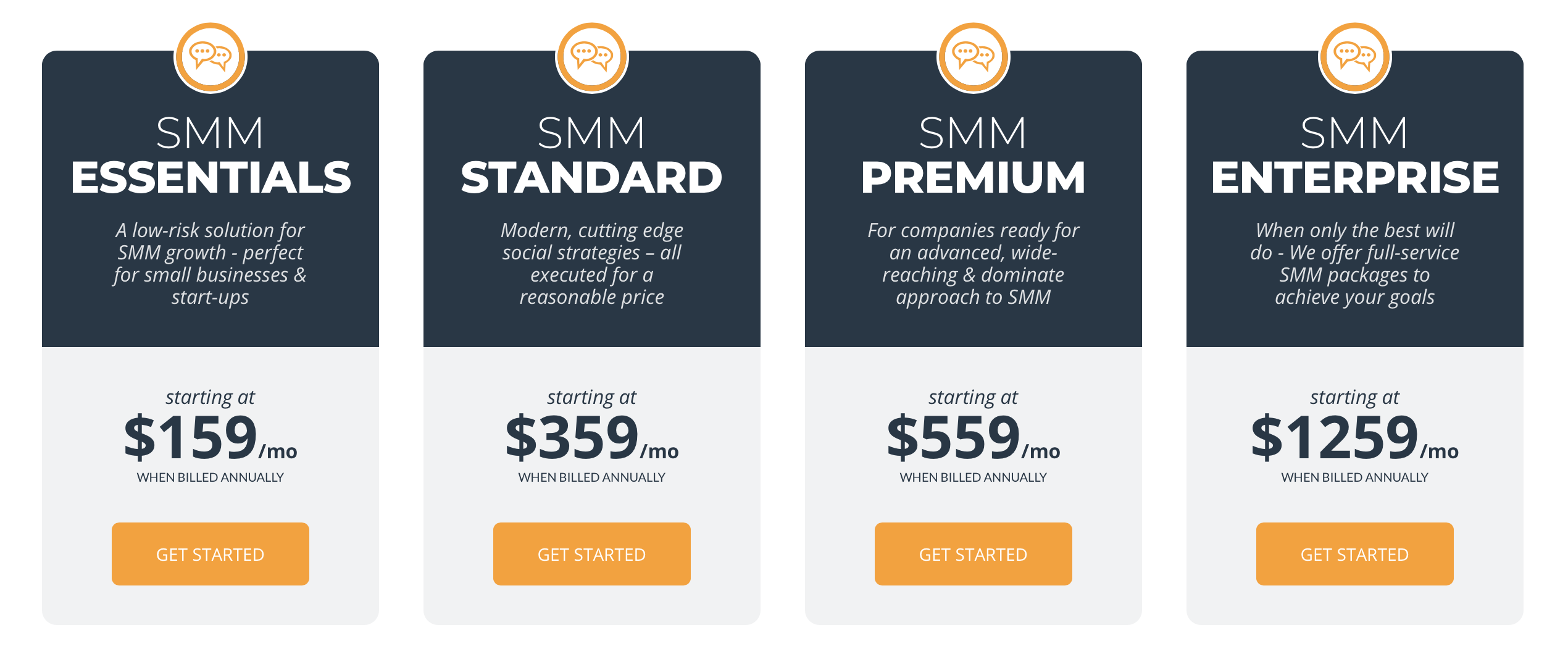Get started with the SMM Essentials plan
The image size is (1568, 646).
(x=211, y=554)
